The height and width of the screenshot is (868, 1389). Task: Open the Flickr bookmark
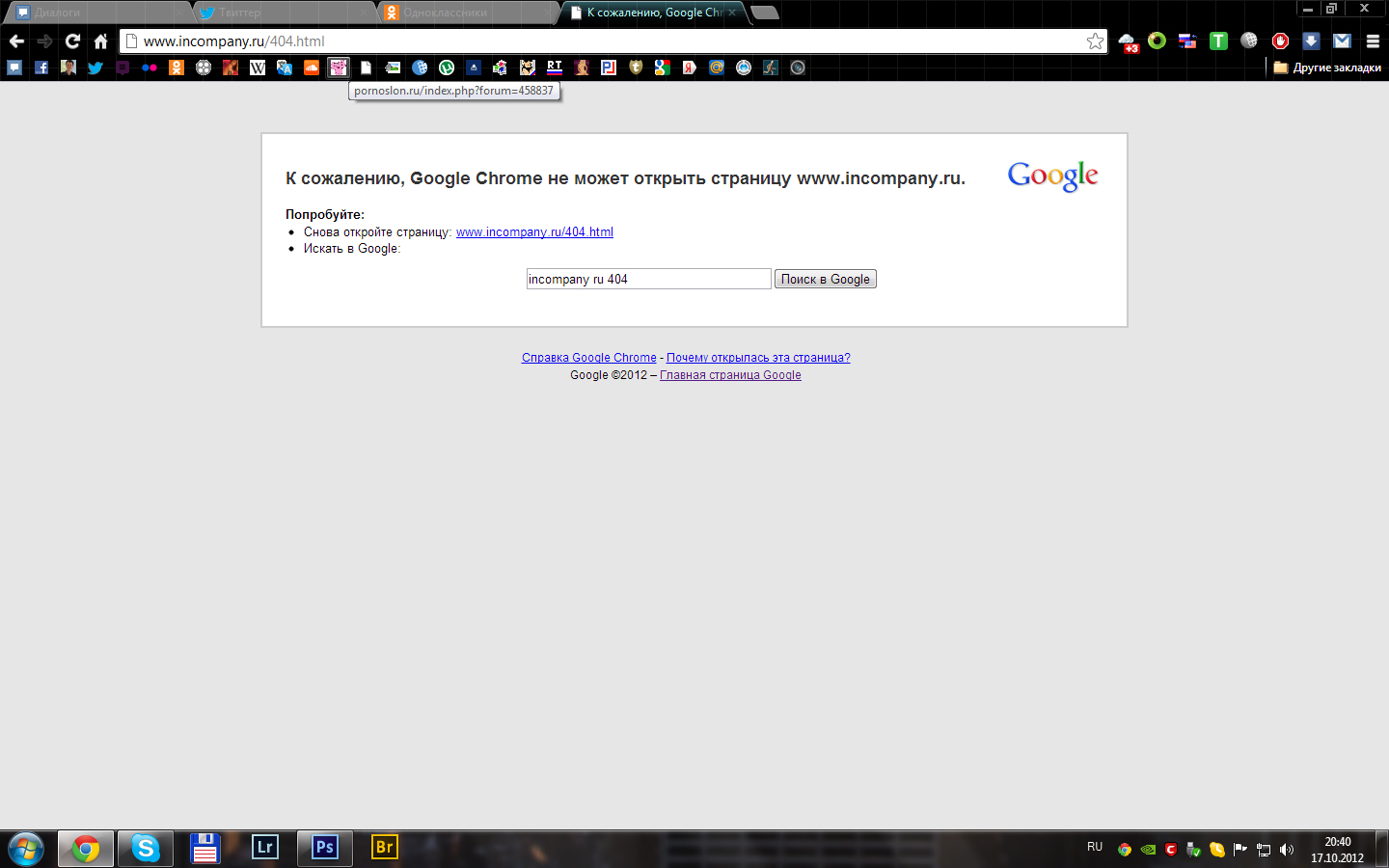pyautogui.click(x=150, y=68)
